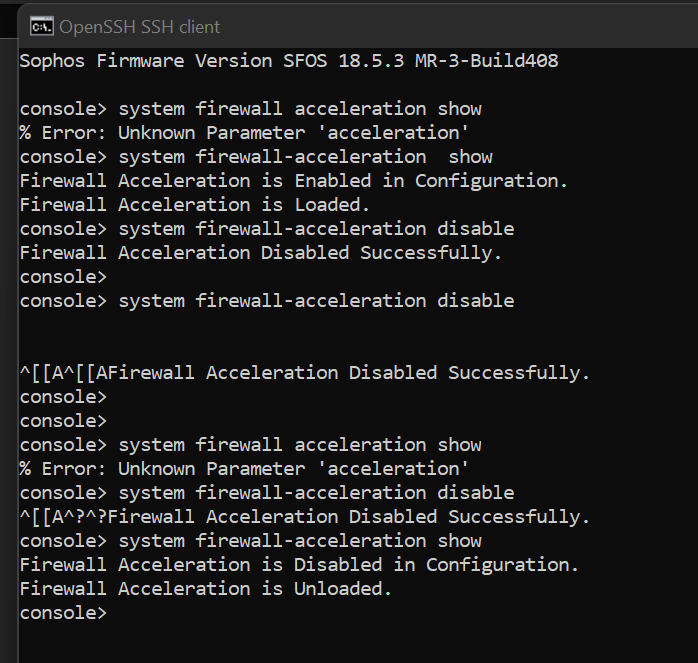The image size is (698, 663).
Task: Click the topmost "system firewall acceleration show" command
Action: 299,108
